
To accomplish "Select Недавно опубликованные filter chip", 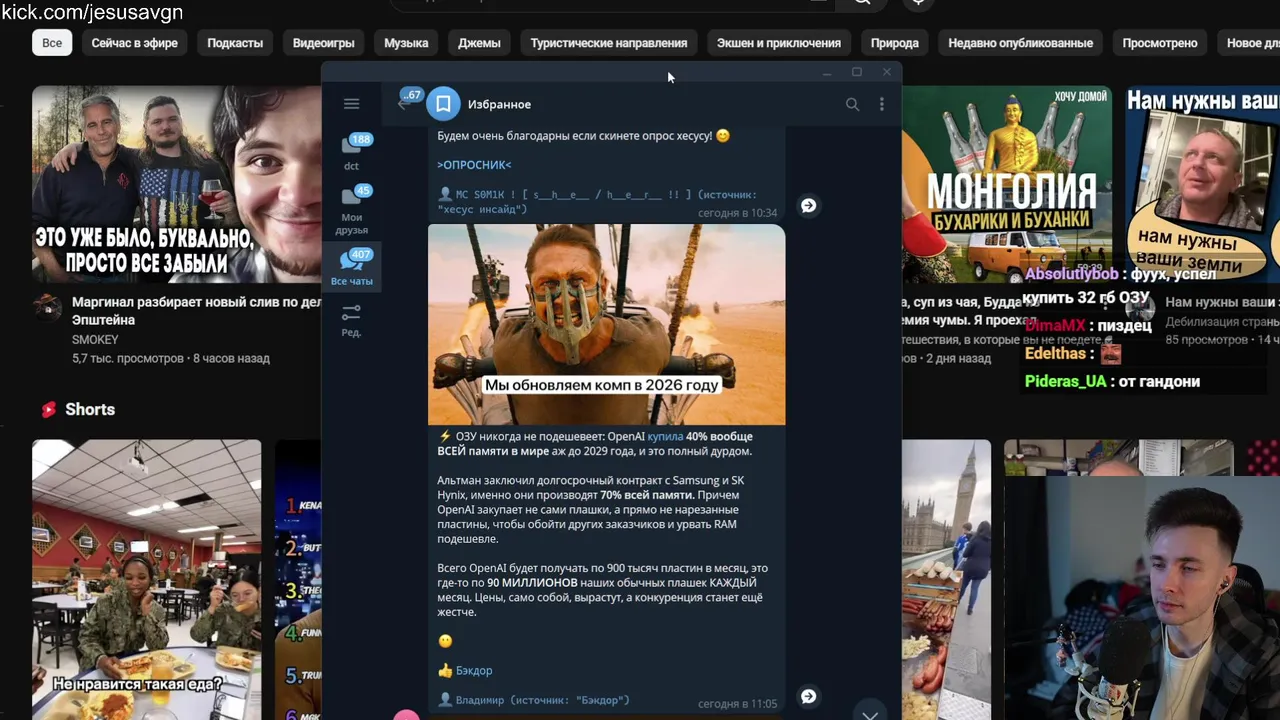I will (x=1020, y=43).
